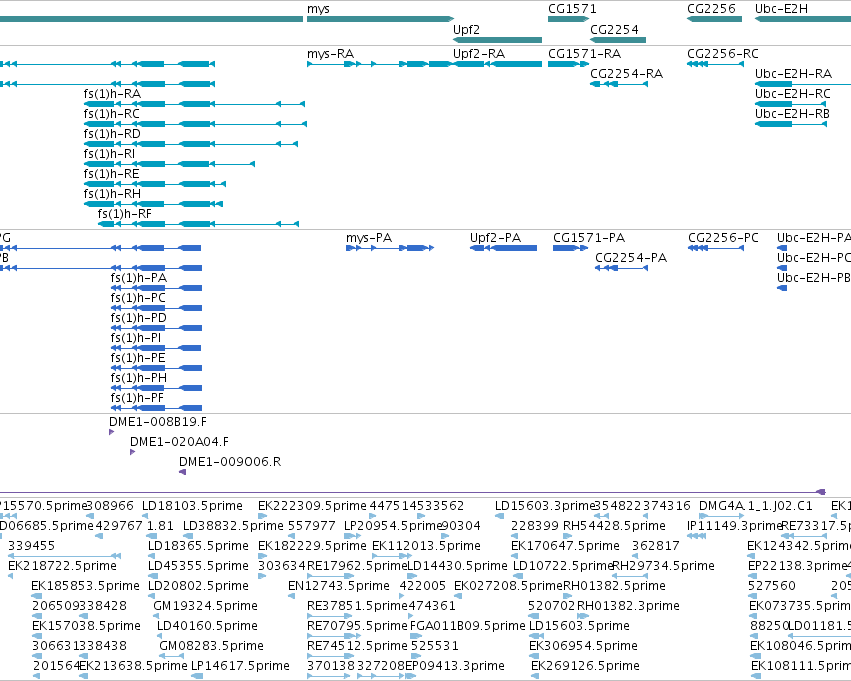Click the CG2254-PA protein label

pyautogui.click(x=631, y=258)
